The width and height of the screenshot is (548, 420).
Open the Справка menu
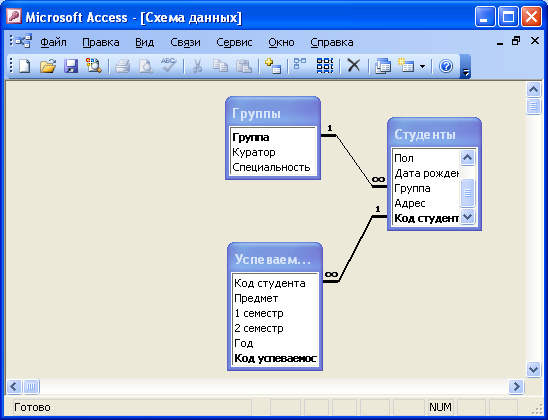click(x=332, y=42)
